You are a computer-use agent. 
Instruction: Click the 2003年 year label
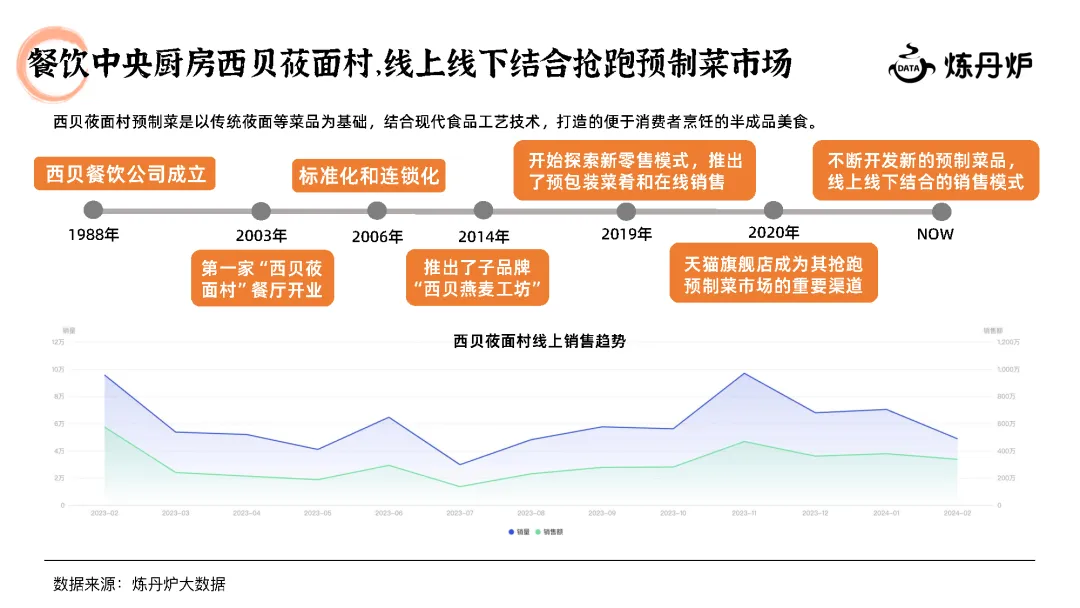click(x=261, y=235)
